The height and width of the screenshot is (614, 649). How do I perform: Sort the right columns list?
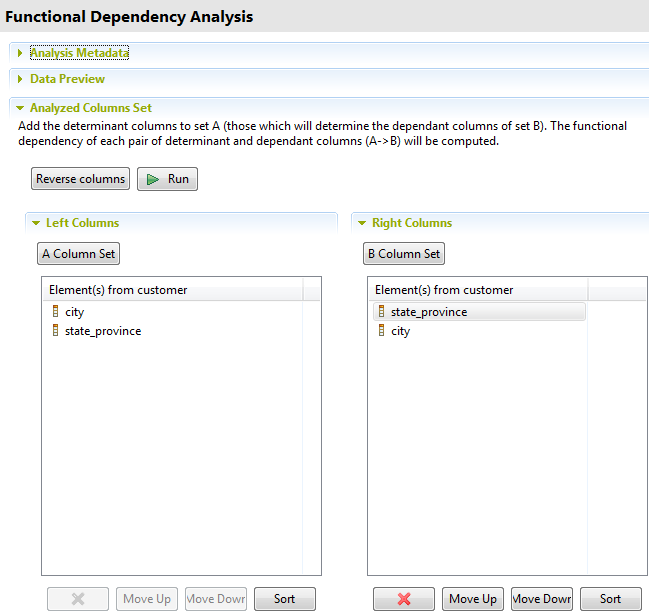click(610, 599)
